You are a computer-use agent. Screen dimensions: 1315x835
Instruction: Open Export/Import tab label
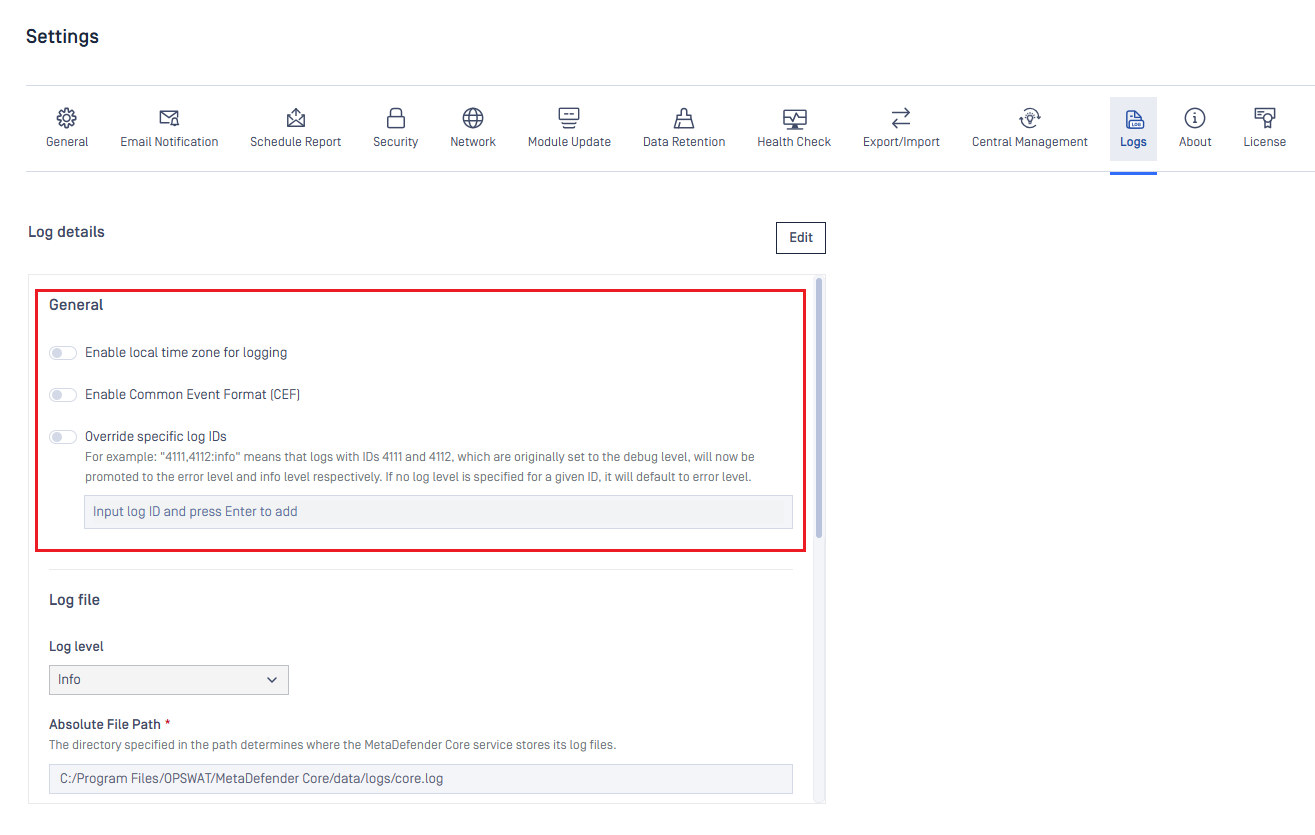click(901, 142)
